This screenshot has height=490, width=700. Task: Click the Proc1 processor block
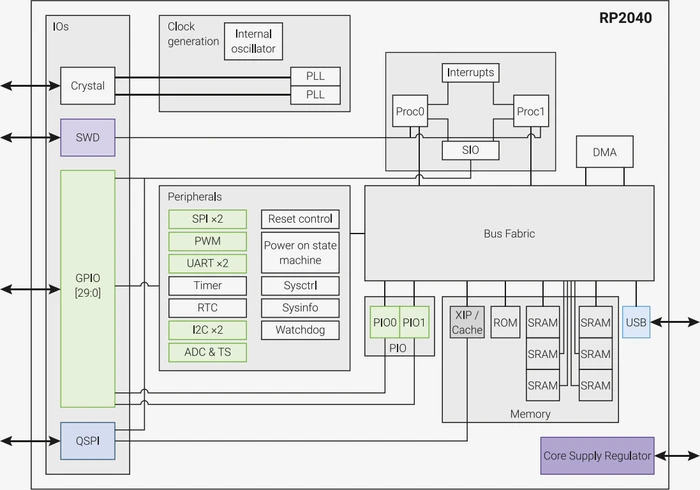531,111
